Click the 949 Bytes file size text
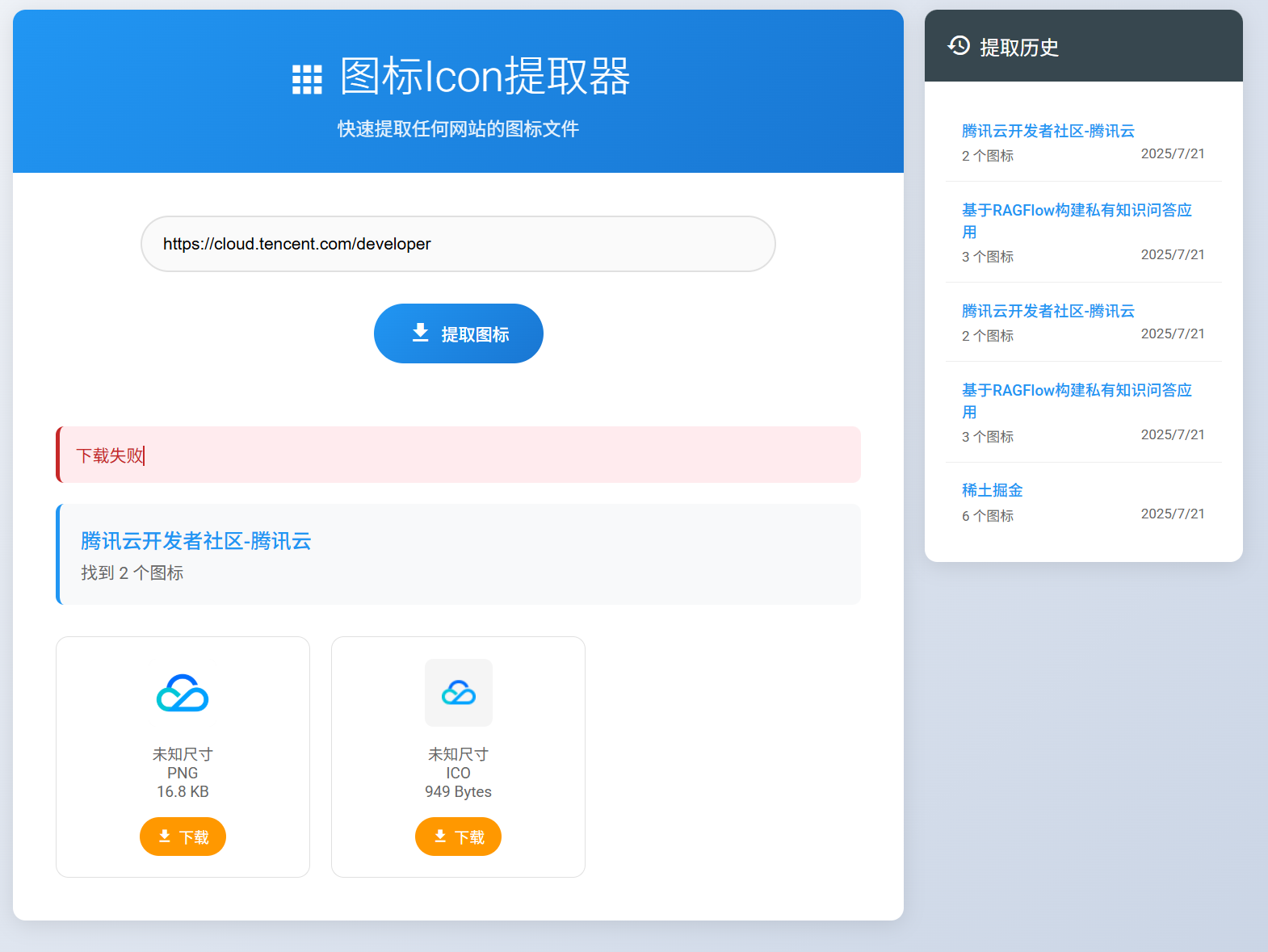 (x=458, y=792)
